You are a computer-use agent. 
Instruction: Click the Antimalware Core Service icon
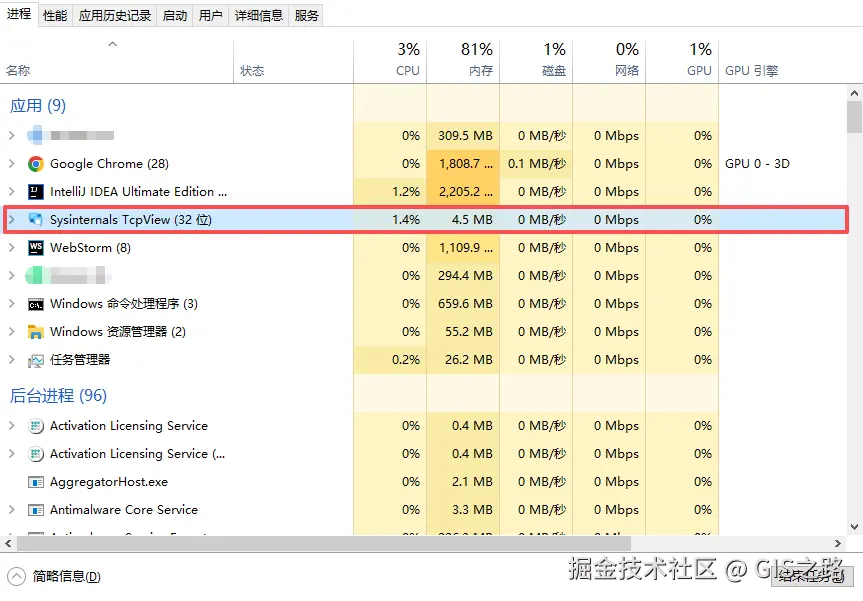click(x=36, y=511)
